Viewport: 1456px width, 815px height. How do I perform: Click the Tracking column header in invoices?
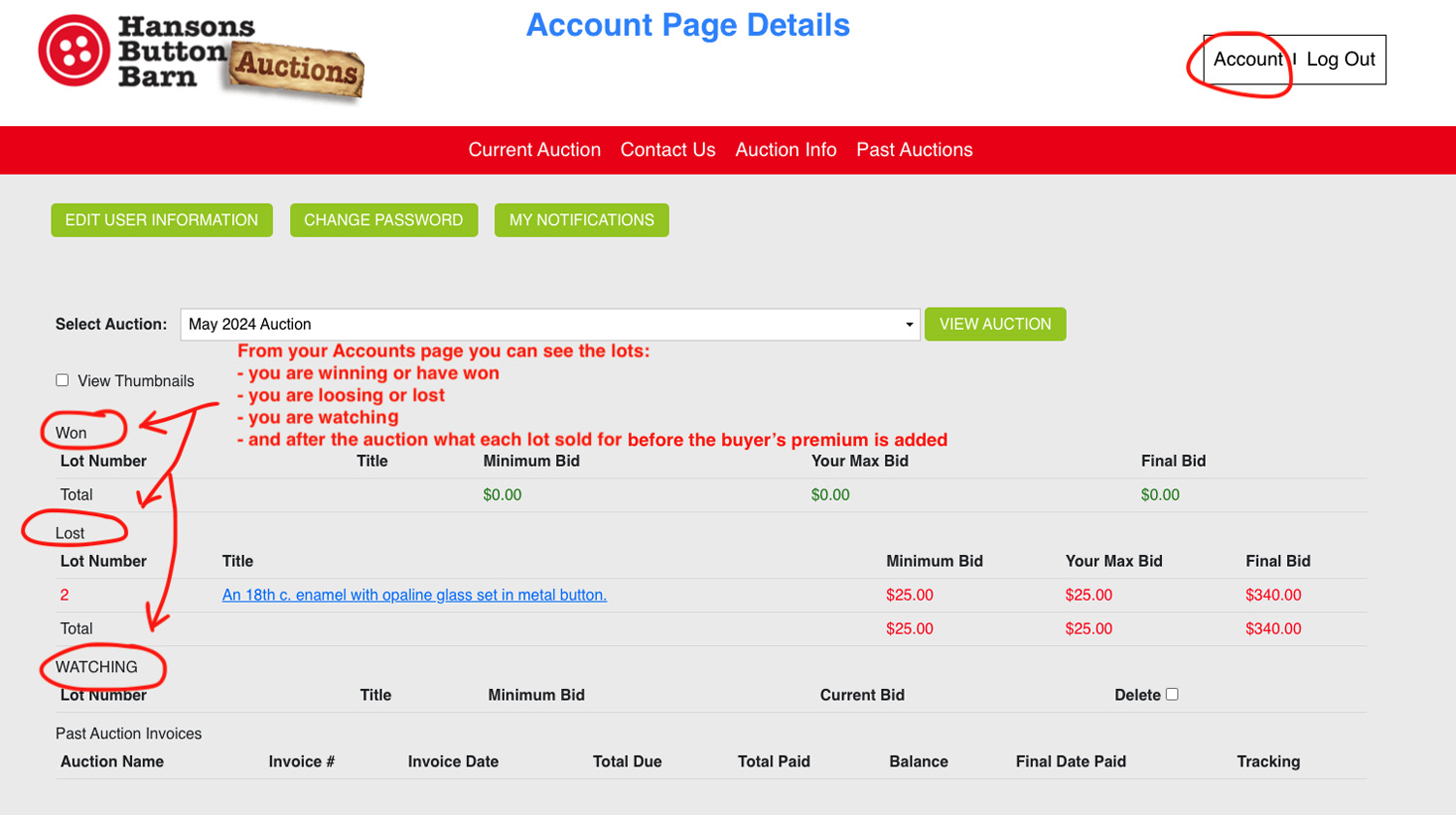coord(1268,762)
